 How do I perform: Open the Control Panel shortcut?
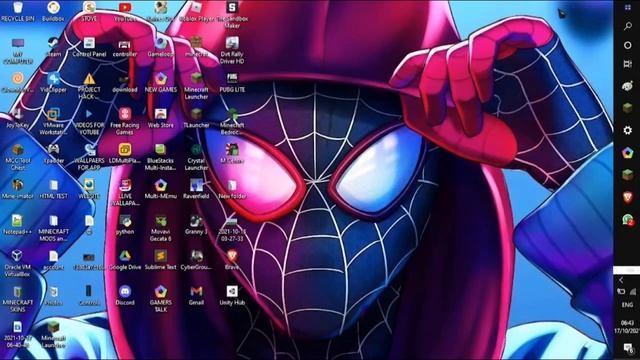coord(89,47)
